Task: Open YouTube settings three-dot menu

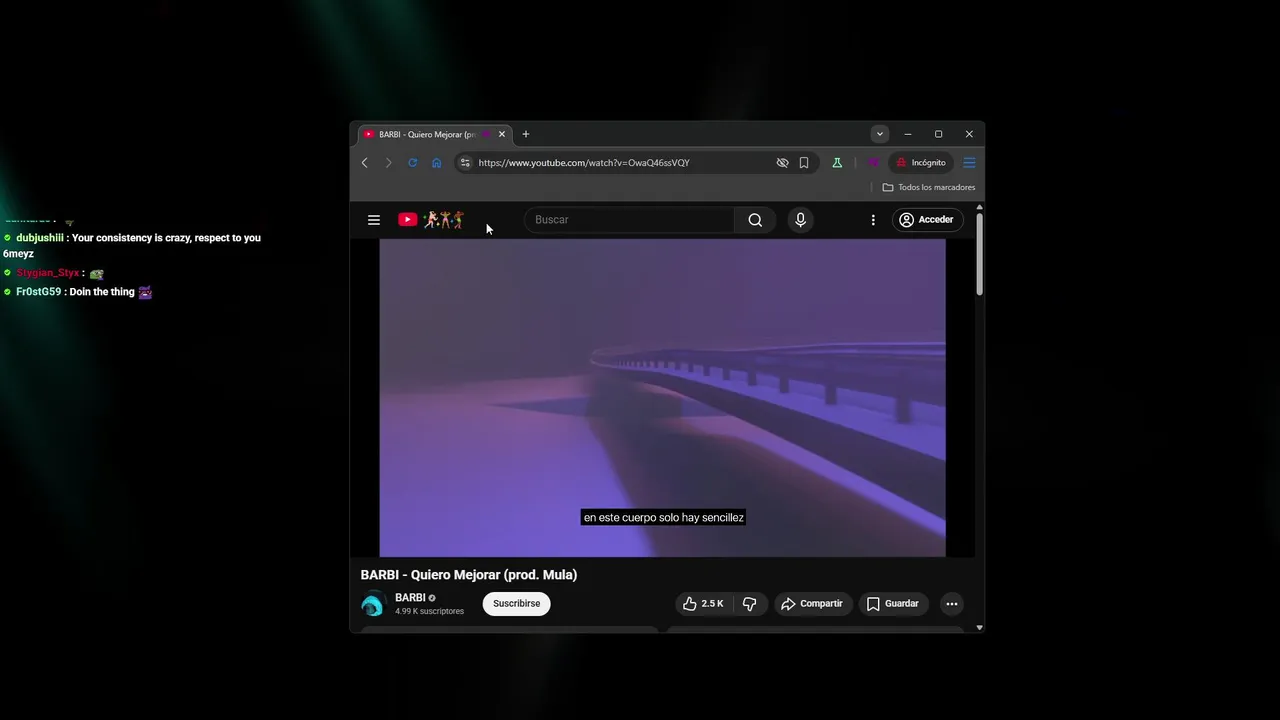Action: [873, 220]
